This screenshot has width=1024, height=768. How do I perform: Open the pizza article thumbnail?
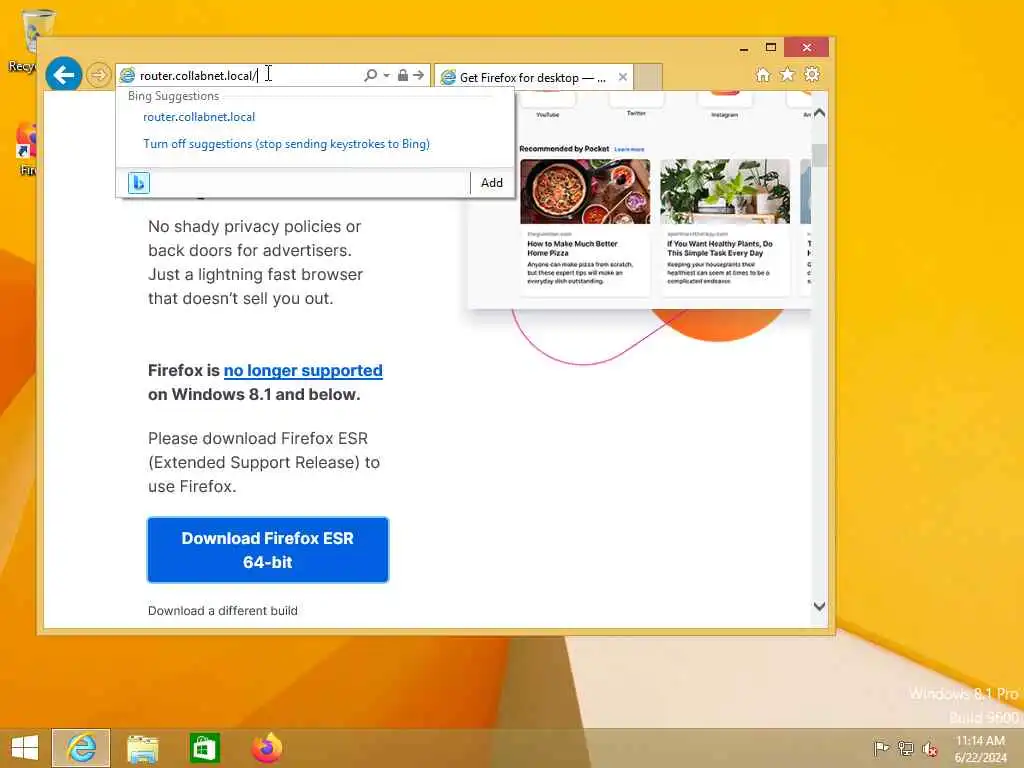pyautogui.click(x=585, y=191)
